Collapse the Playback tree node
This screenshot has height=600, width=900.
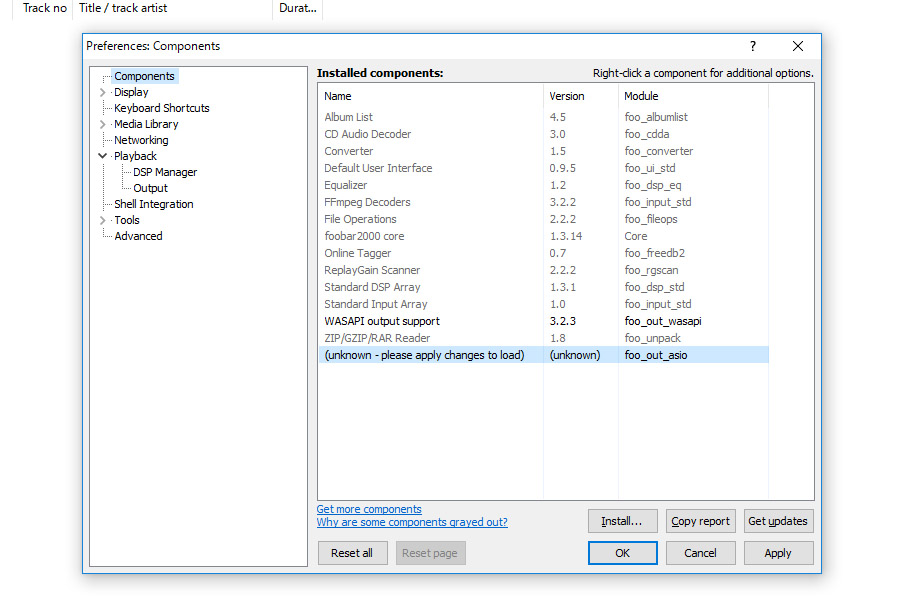pos(102,156)
